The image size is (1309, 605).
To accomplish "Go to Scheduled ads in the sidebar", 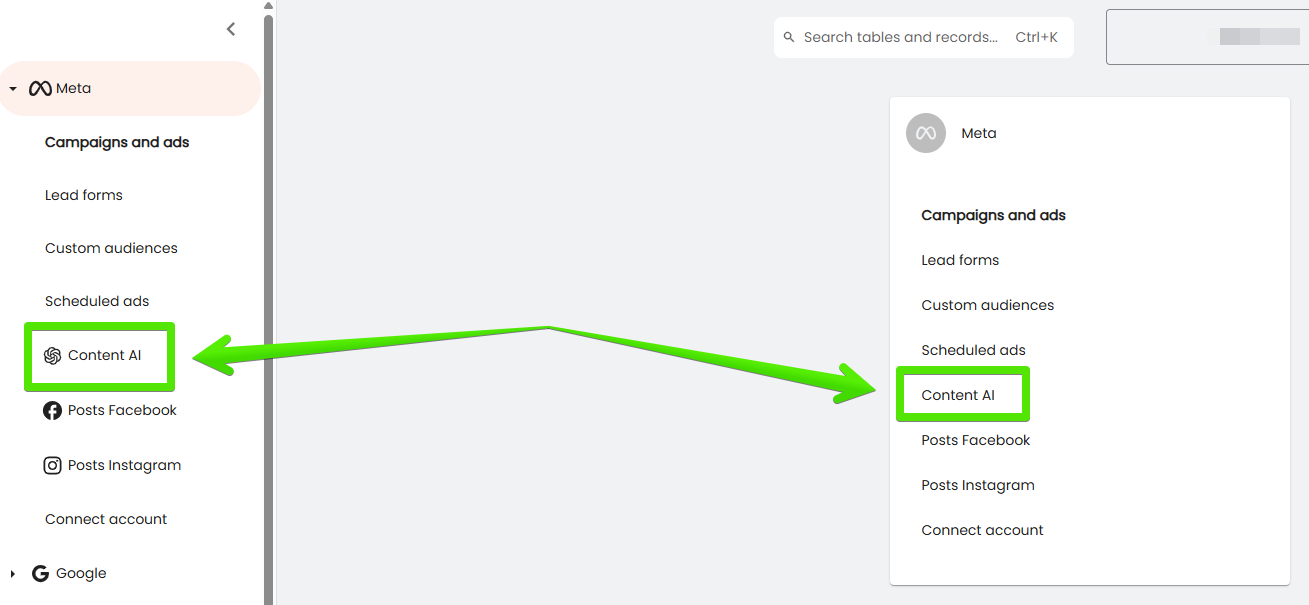I will [x=97, y=301].
